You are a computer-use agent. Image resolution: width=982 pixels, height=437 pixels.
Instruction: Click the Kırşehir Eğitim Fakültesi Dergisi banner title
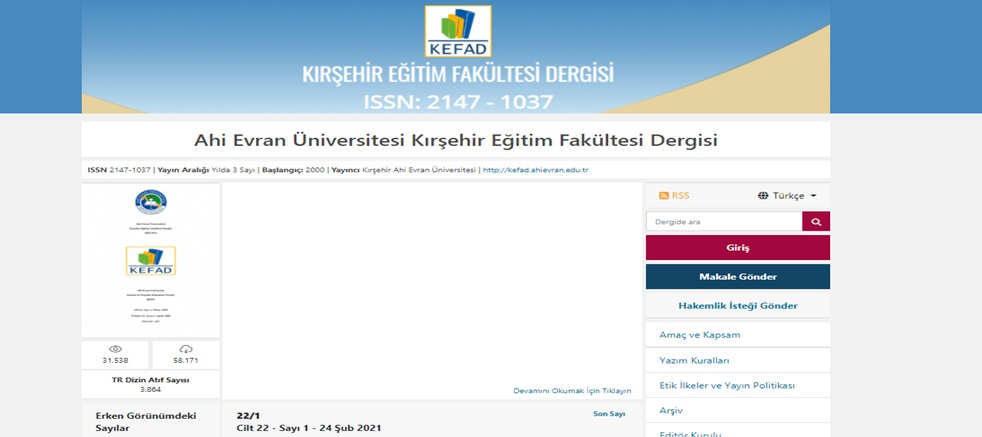coord(458,75)
